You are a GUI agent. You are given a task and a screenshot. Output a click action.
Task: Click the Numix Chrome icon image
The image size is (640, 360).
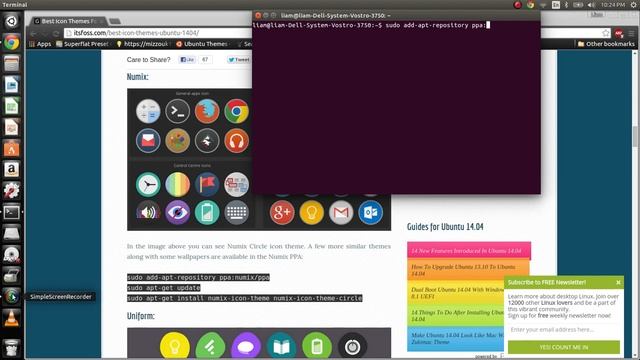click(236, 111)
